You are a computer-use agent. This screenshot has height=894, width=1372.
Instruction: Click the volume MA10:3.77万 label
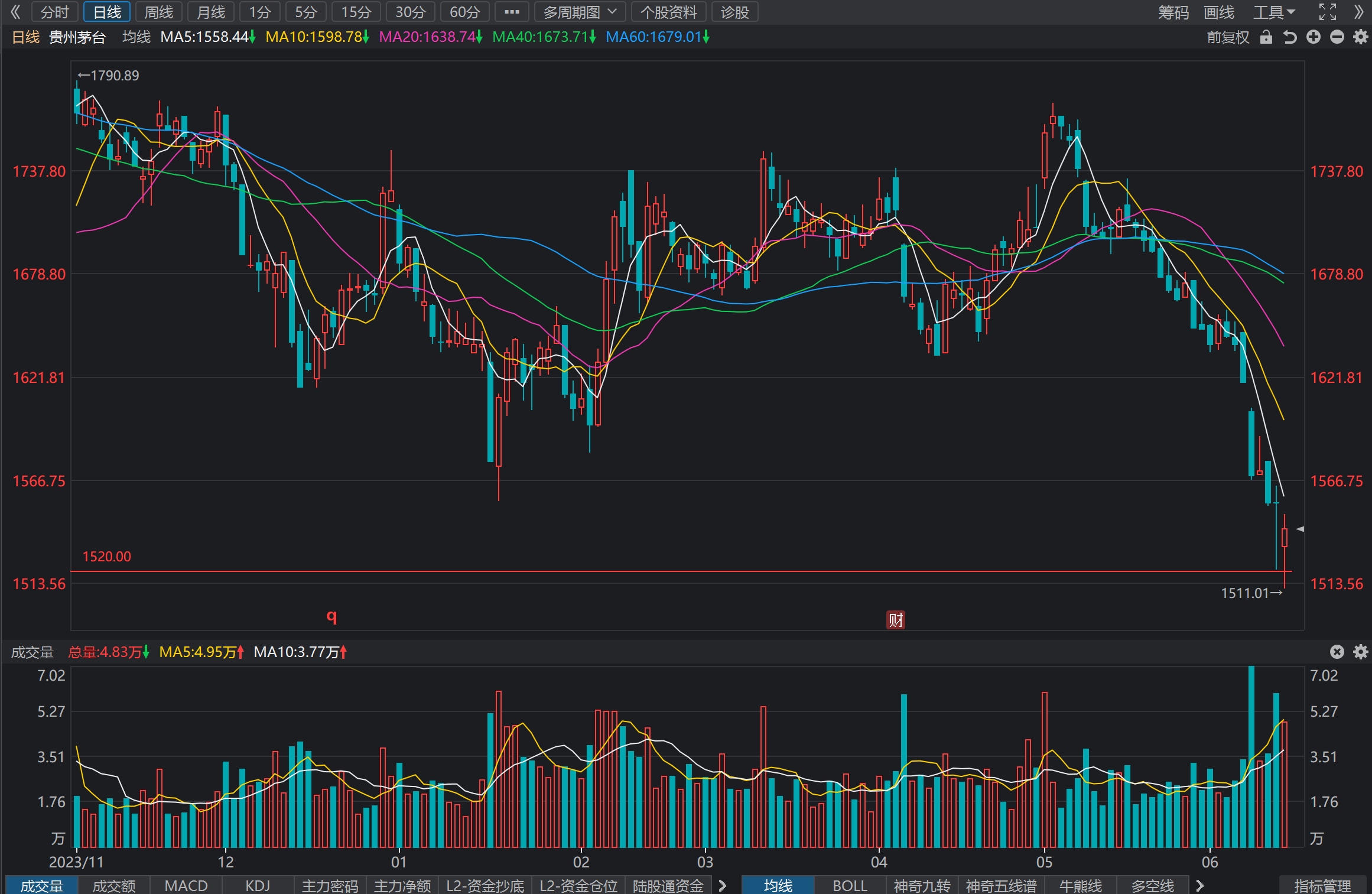tap(300, 652)
